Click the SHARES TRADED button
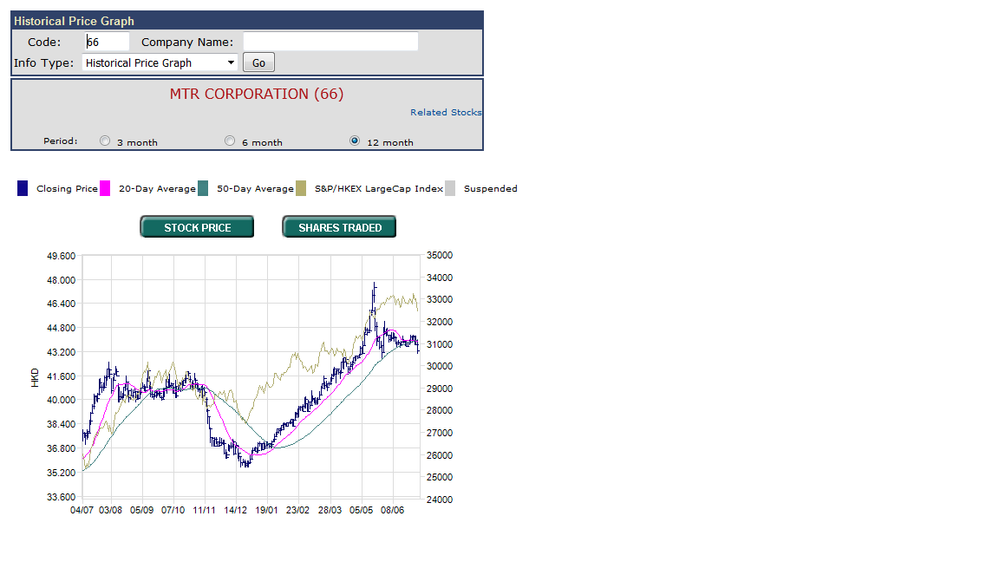999x562 pixels. coord(340,227)
